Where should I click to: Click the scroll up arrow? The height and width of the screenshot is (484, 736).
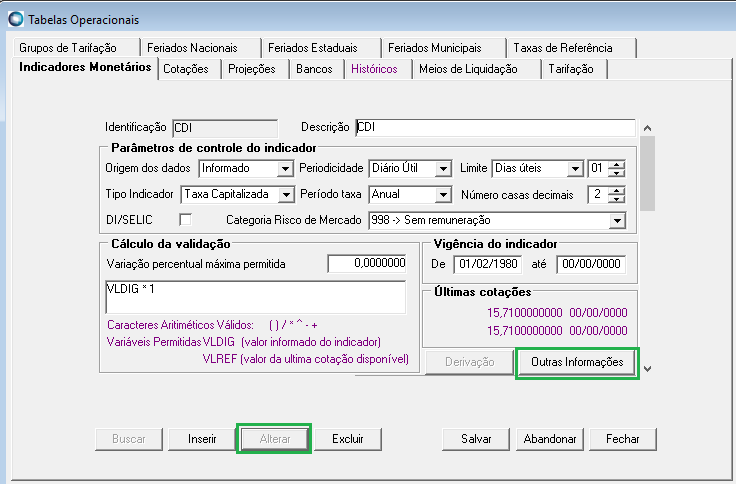click(647, 128)
